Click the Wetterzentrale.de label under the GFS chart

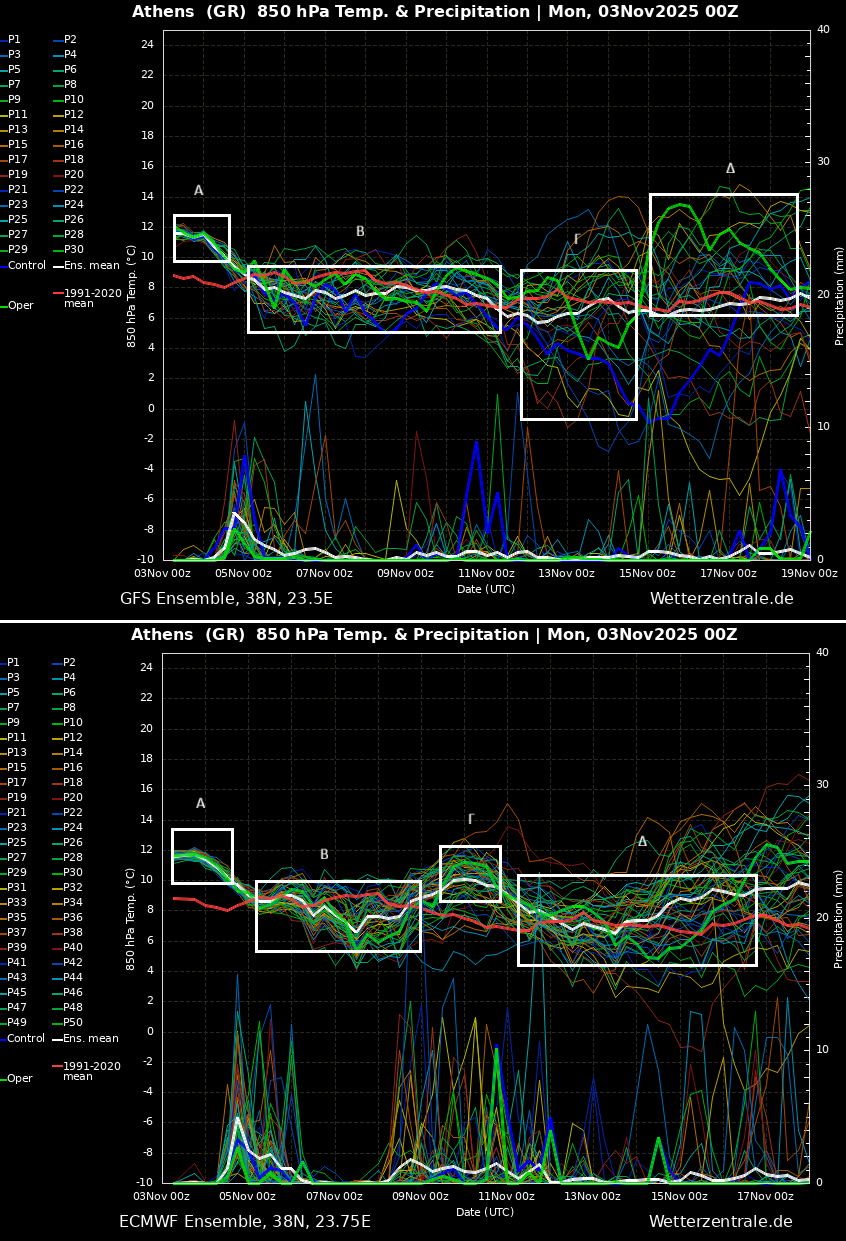[721, 599]
